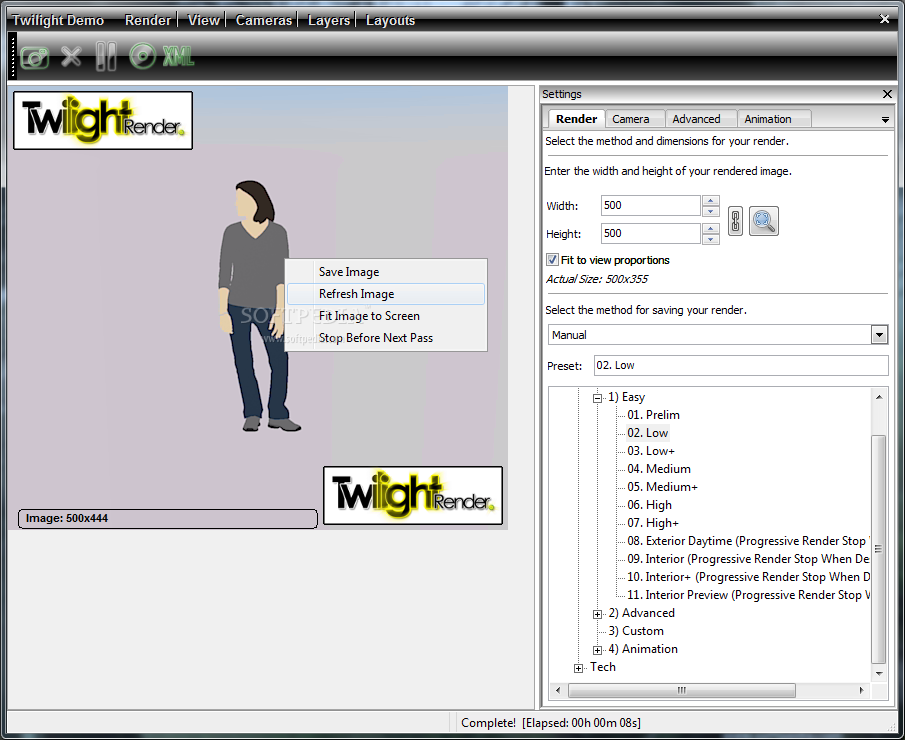Click the Image: 500x444 progress bar

pos(167,518)
